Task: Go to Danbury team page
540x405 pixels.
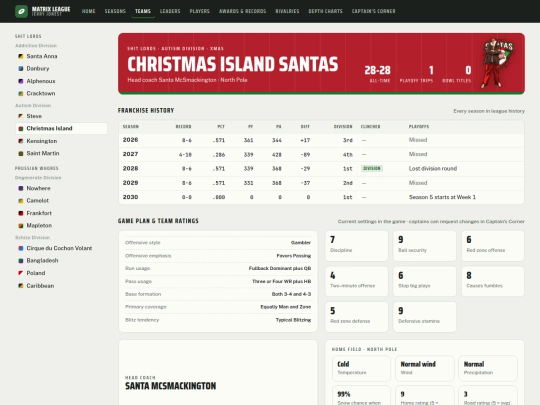Action: pos(61,69)
